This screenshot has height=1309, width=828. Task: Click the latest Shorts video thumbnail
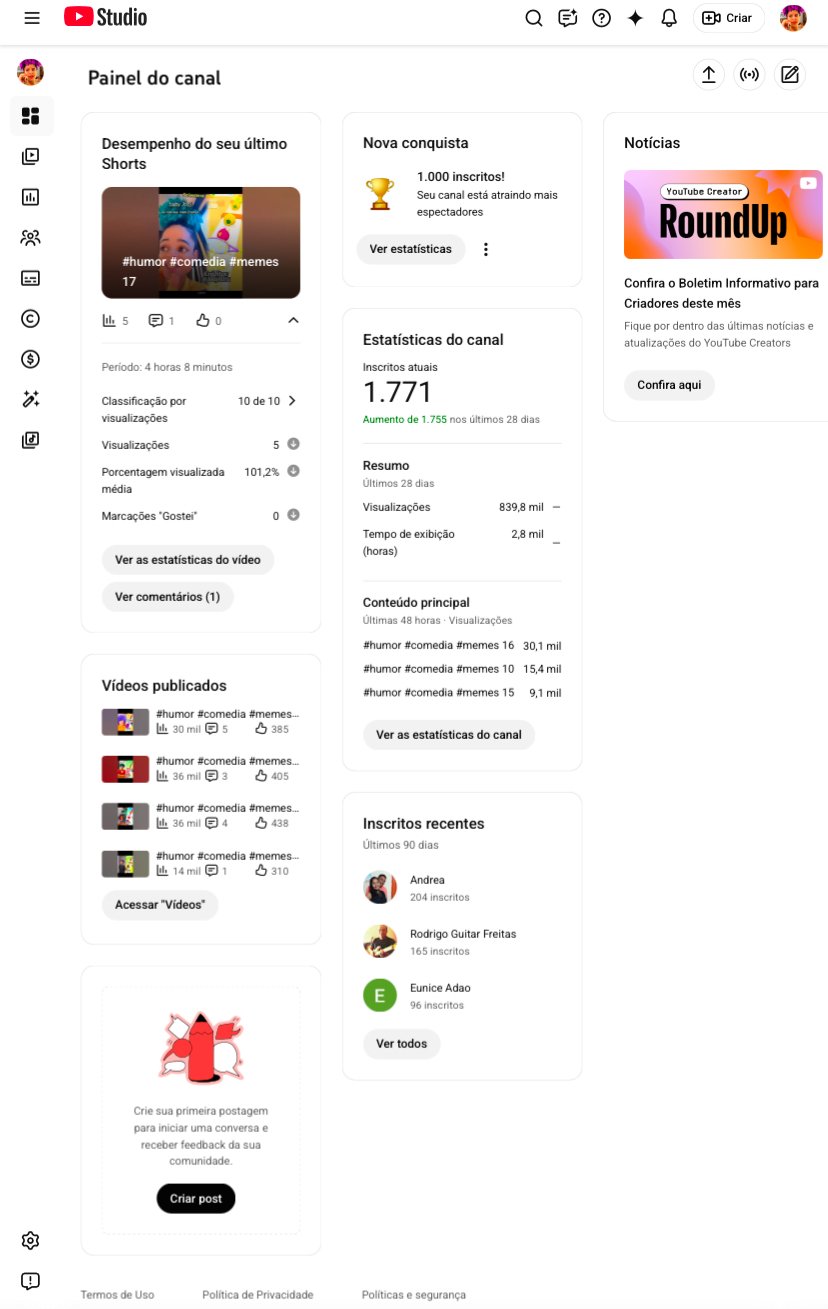click(201, 243)
